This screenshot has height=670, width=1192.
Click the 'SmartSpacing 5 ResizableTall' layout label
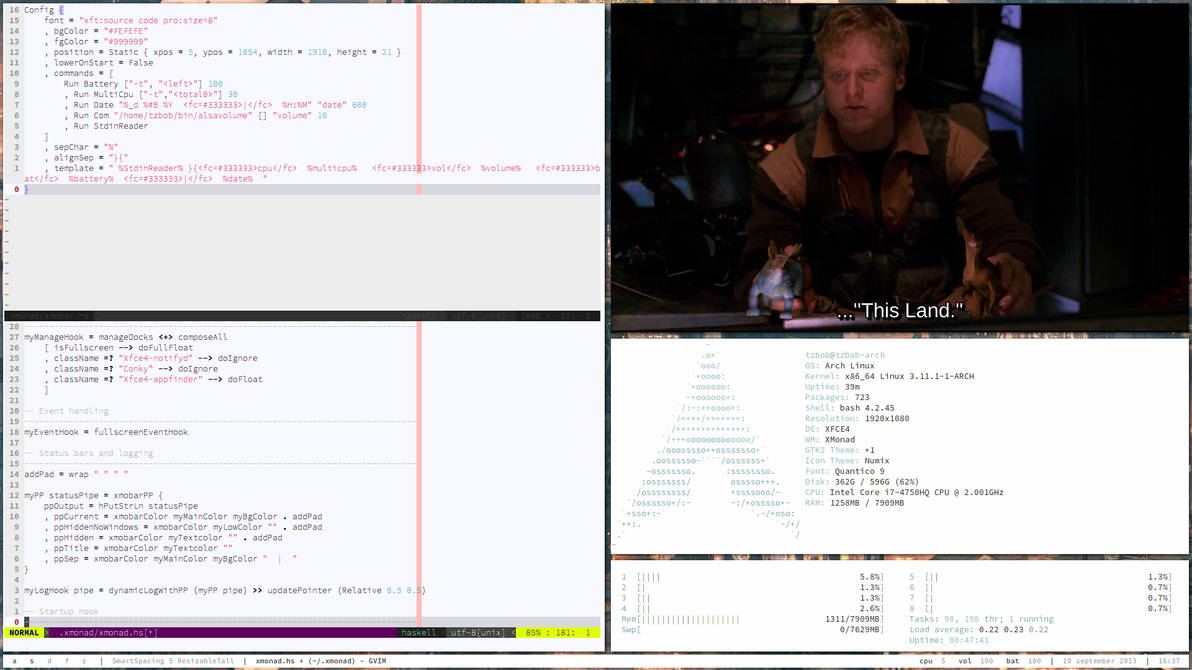173,661
